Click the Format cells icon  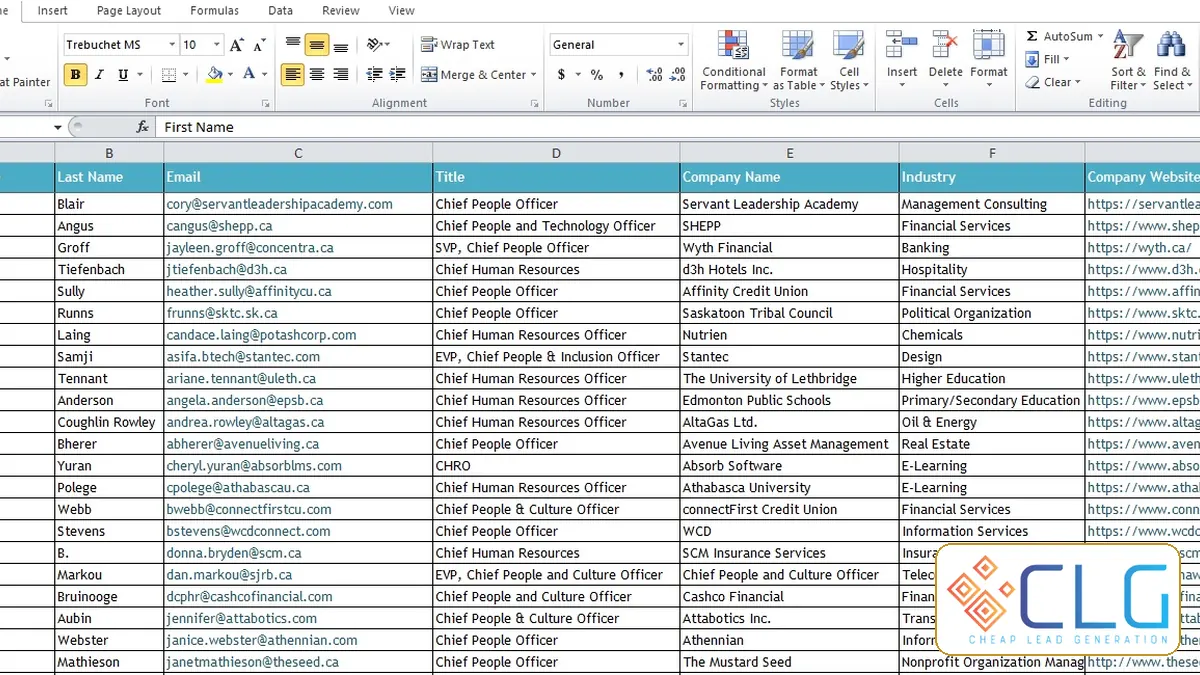pyautogui.click(x=989, y=46)
